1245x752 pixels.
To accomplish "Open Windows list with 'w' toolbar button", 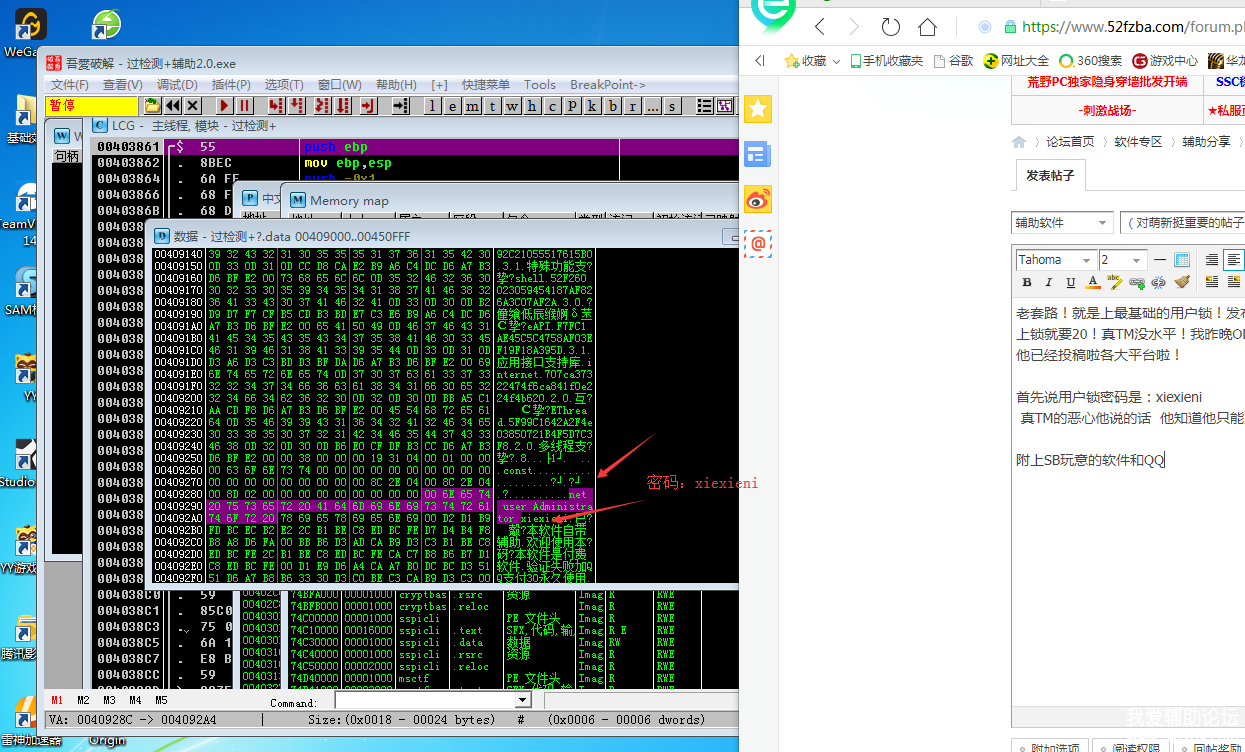I will 512,105.
